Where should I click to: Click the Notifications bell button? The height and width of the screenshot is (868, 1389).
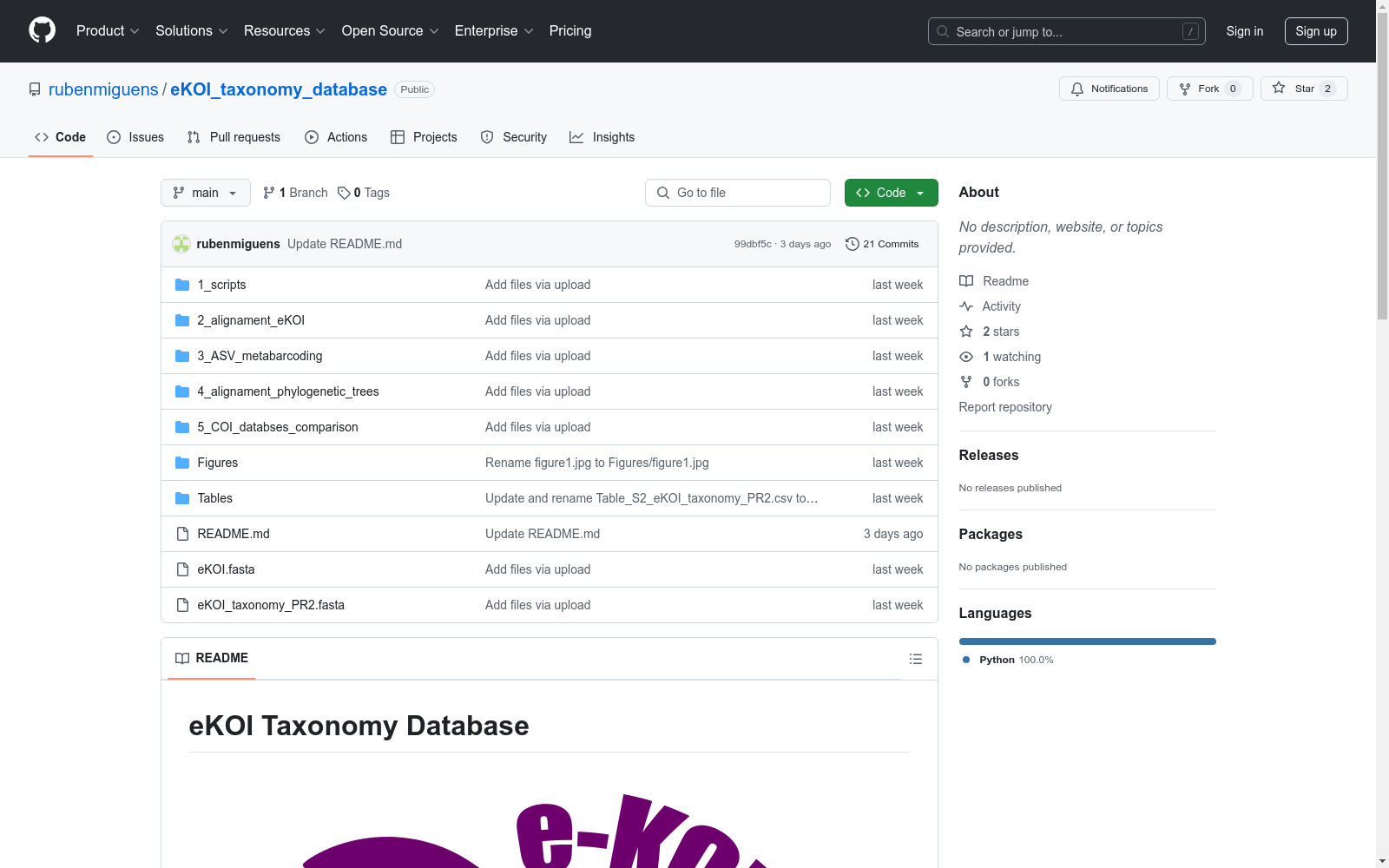(1109, 89)
